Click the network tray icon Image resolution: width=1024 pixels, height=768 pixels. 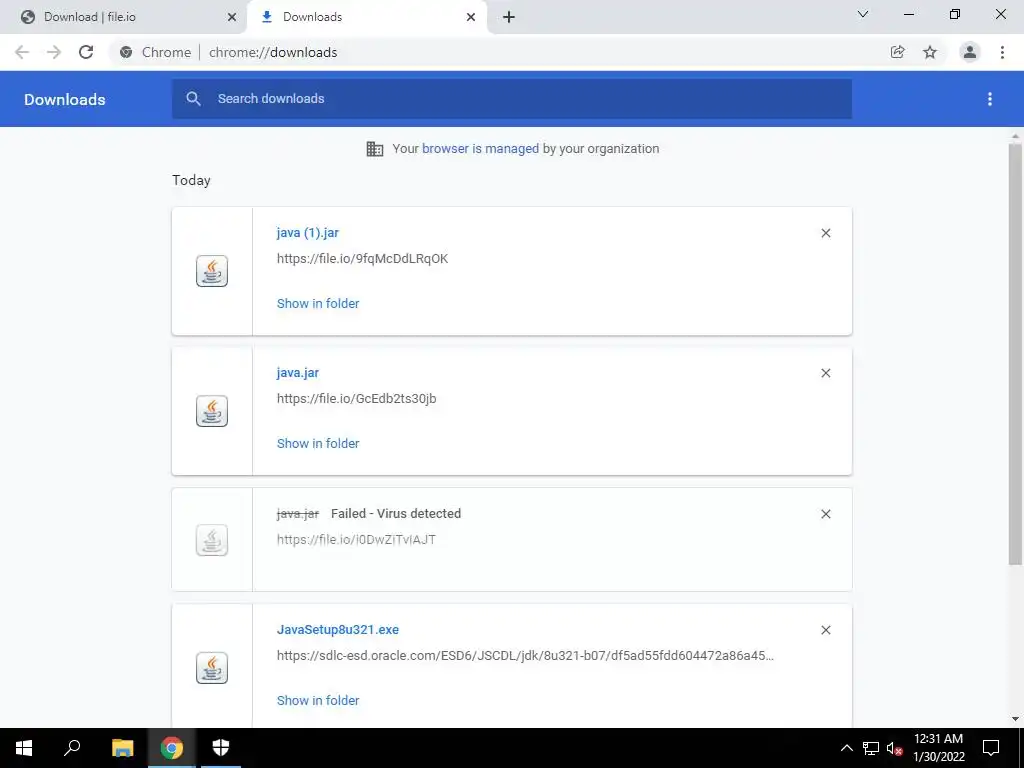871,748
